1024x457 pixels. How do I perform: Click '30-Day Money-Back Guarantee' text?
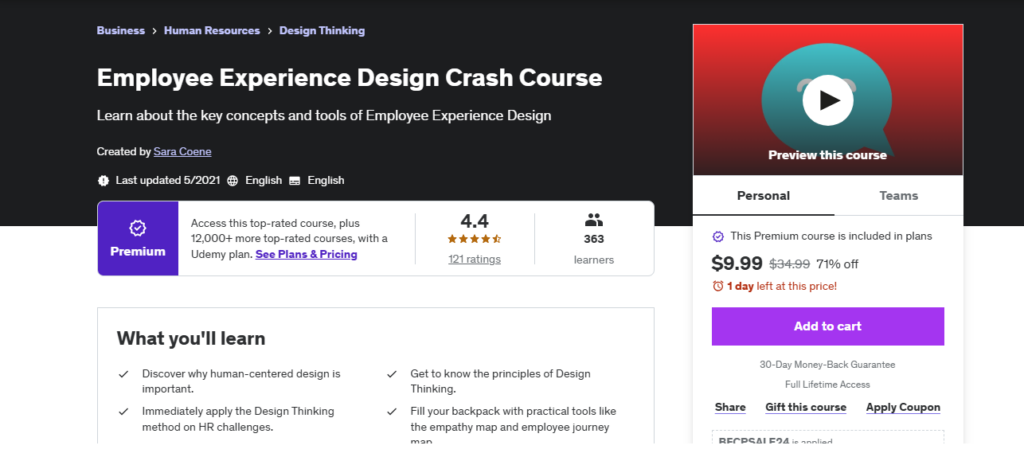[827, 365]
